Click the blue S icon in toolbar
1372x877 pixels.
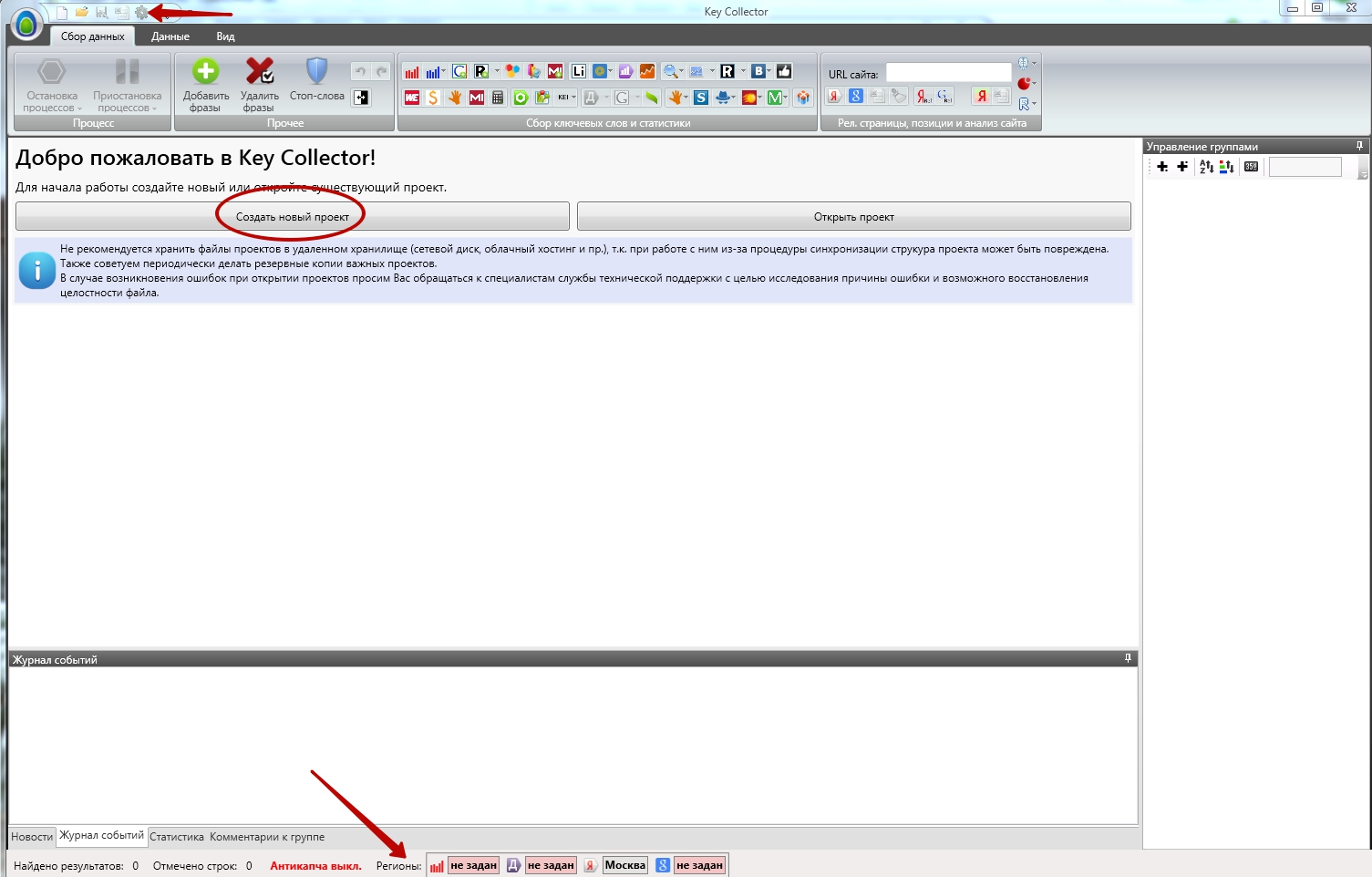[x=701, y=98]
